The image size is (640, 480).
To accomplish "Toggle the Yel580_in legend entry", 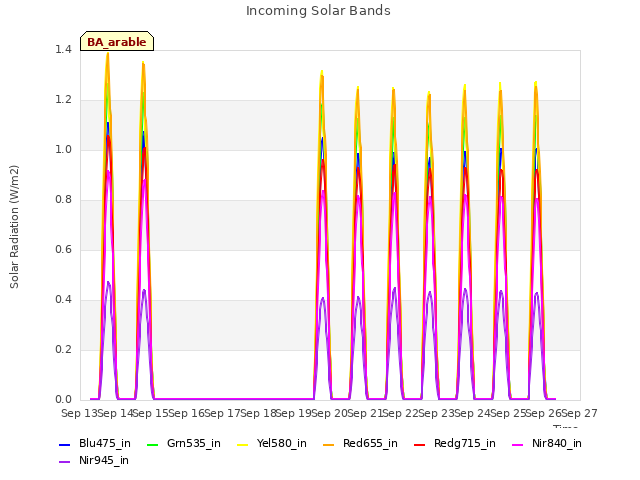I will click(x=272, y=444).
